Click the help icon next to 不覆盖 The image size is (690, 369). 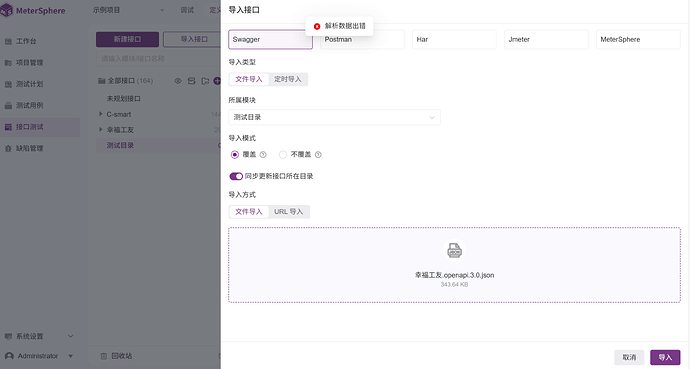[x=318, y=155]
